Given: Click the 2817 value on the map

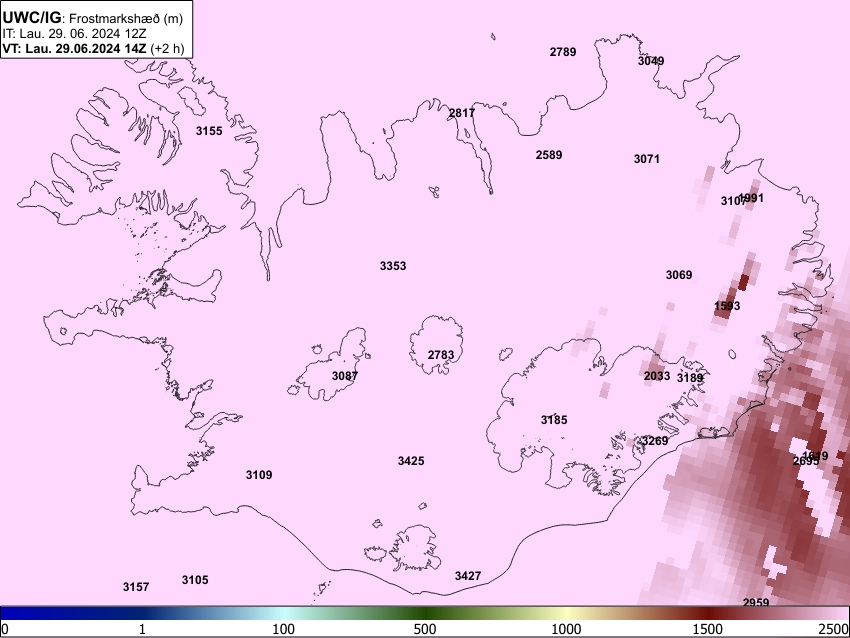Looking at the screenshot, I should (461, 113).
